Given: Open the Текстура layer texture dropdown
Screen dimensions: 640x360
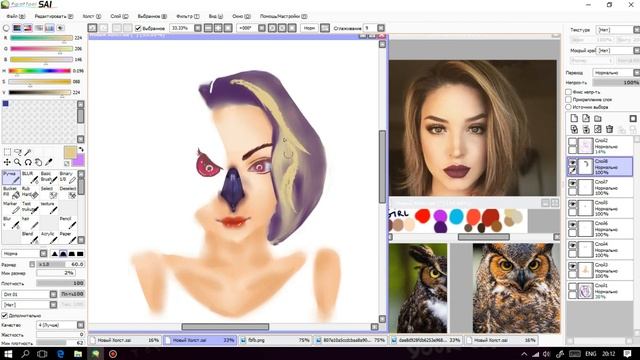Looking at the screenshot, I should click(636, 30).
